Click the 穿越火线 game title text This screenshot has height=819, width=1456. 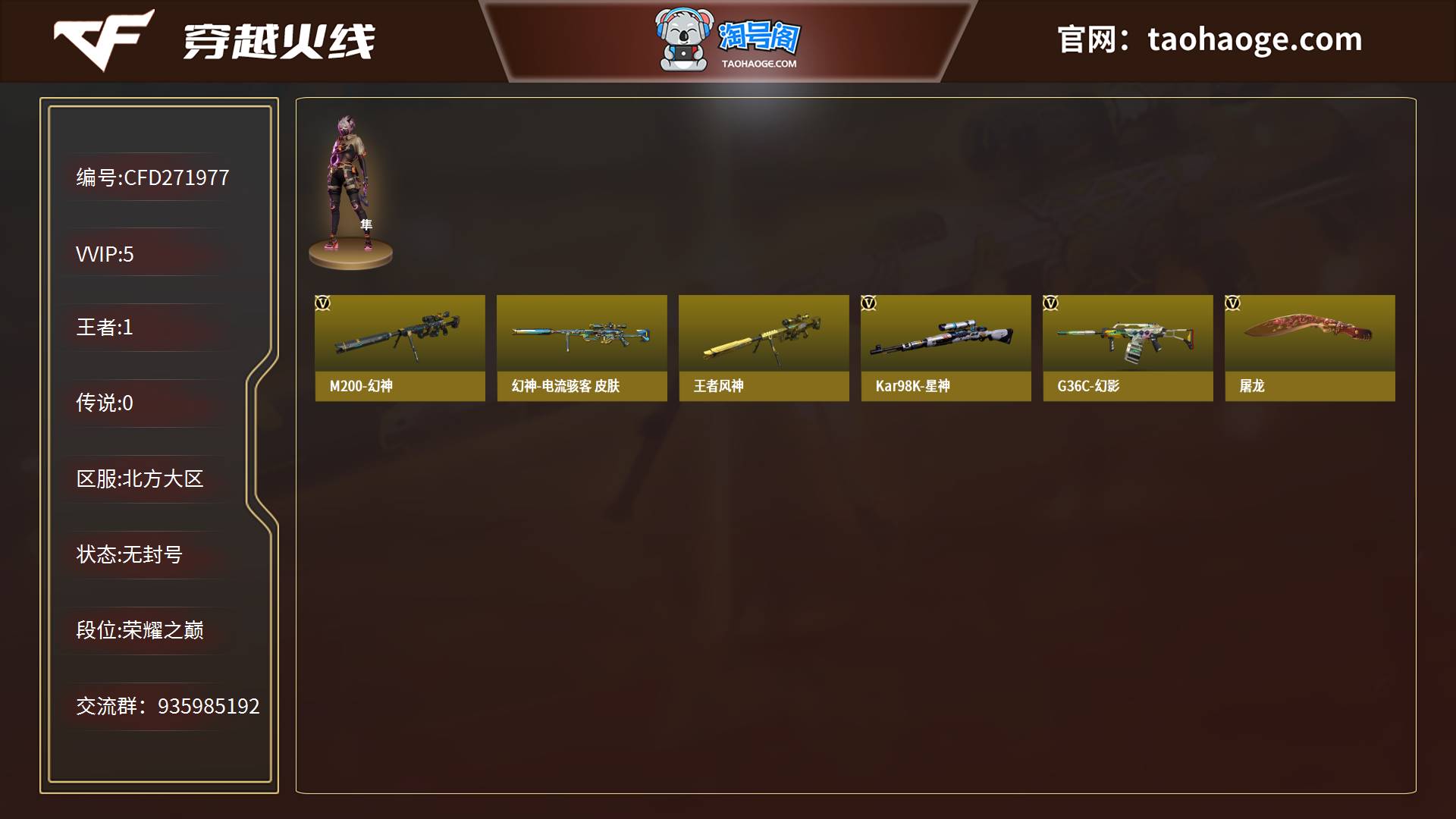click(x=279, y=42)
